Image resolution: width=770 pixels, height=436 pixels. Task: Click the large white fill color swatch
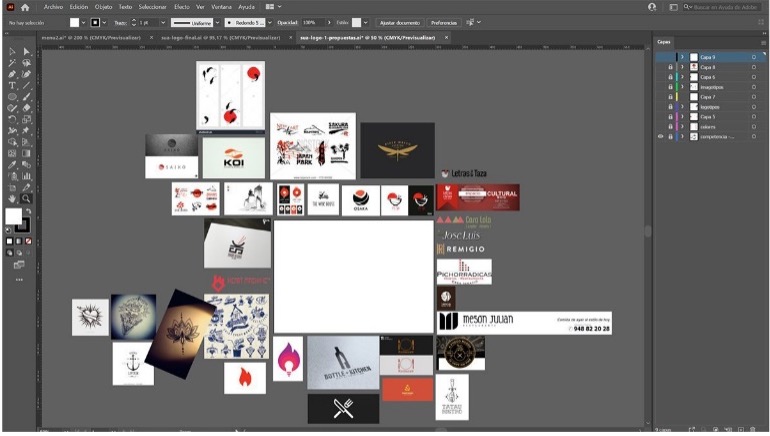[14, 216]
